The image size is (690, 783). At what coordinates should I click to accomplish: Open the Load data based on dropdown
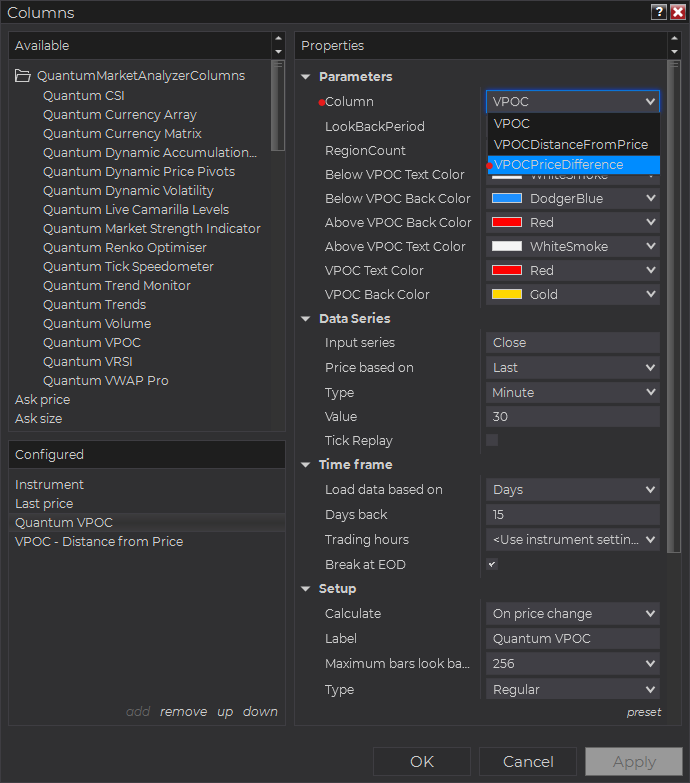tap(573, 490)
